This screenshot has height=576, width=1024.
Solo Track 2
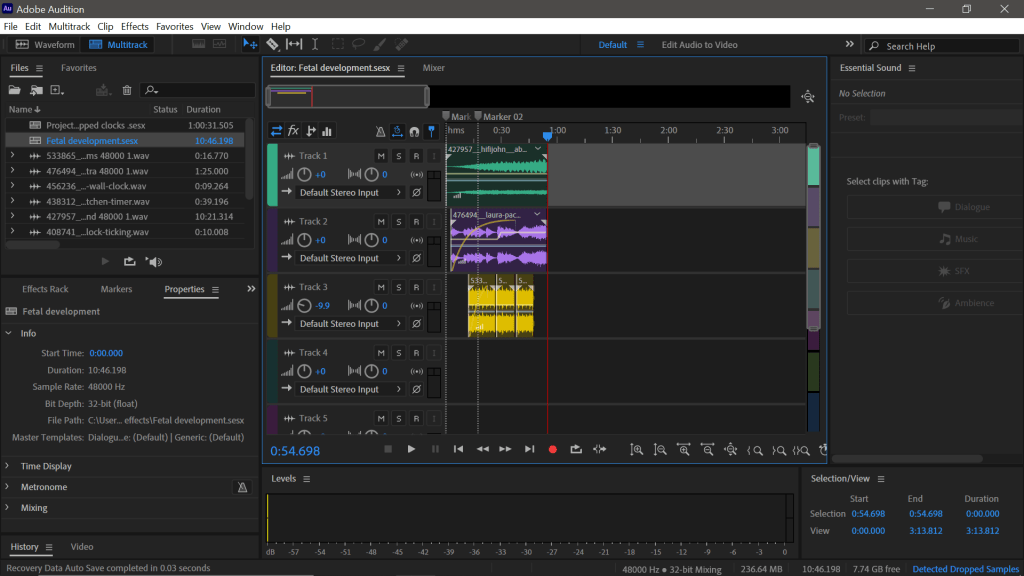click(398, 222)
